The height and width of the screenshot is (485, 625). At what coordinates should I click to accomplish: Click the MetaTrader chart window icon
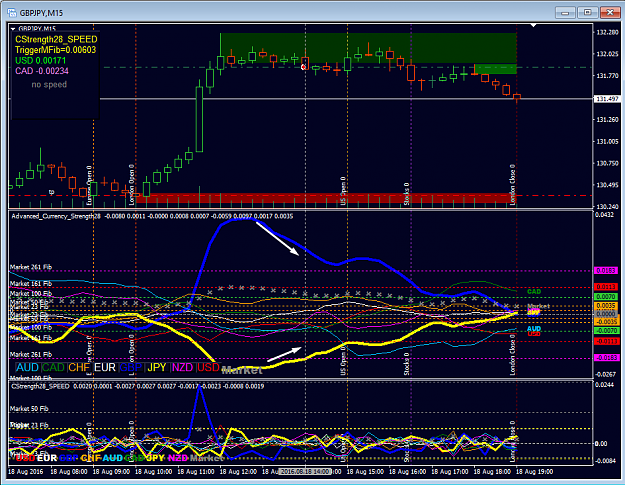pyautogui.click(x=11, y=12)
